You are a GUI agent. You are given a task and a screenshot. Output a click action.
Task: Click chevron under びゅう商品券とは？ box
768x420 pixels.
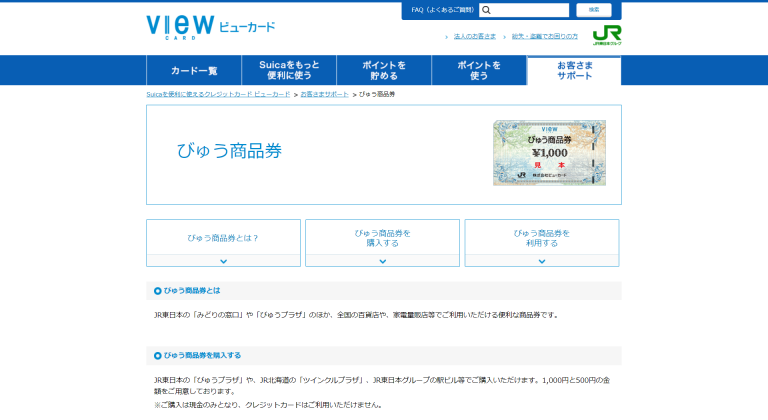pyautogui.click(x=223, y=261)
